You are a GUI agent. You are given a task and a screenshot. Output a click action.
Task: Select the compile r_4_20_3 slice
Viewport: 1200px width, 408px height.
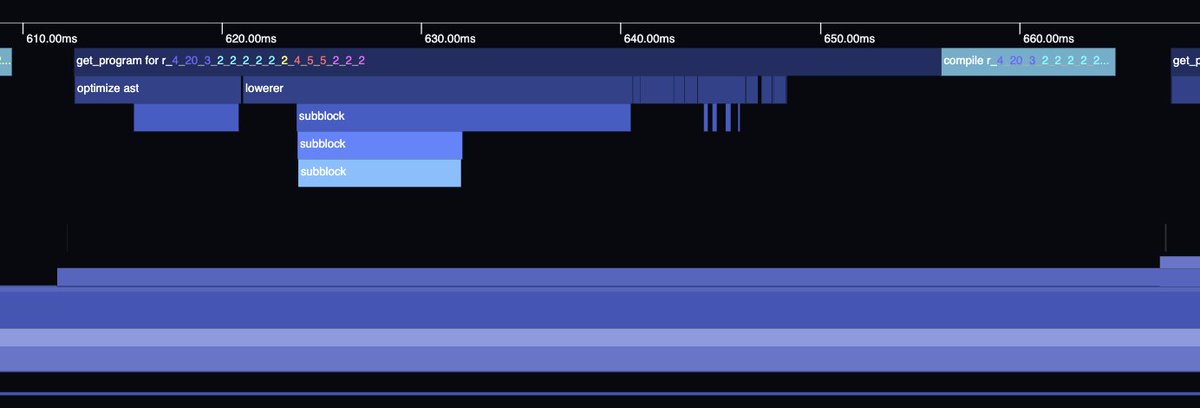pyautogui.click(x=1028, y=62)
